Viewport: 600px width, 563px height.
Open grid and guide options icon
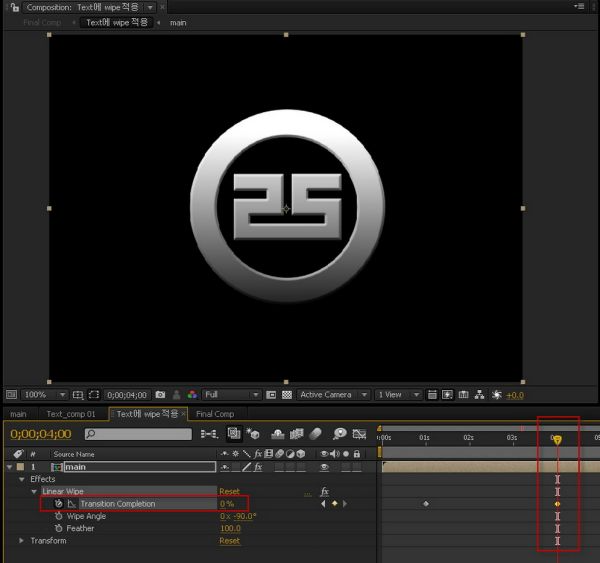(78, 395)
